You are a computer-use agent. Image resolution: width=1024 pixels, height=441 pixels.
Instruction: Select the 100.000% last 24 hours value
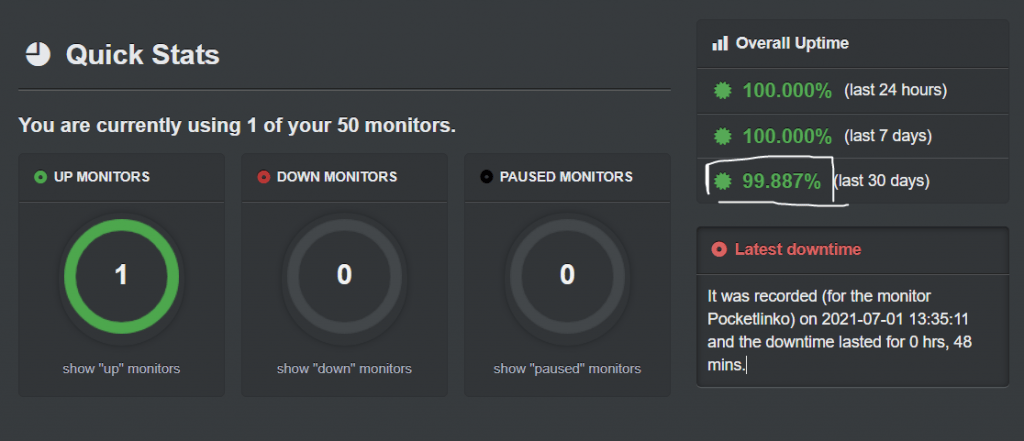(787, 91)
